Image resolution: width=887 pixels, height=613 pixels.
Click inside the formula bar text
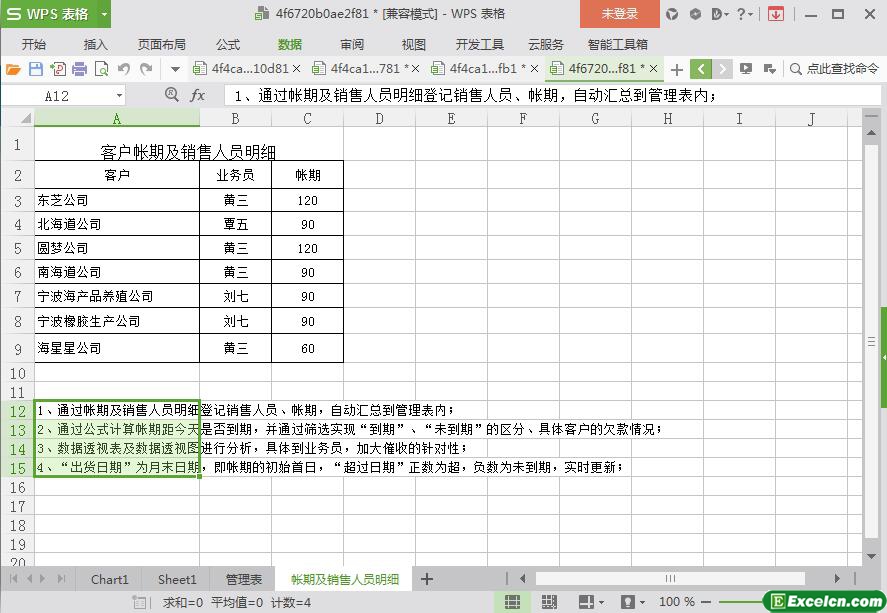click(552, 96)
